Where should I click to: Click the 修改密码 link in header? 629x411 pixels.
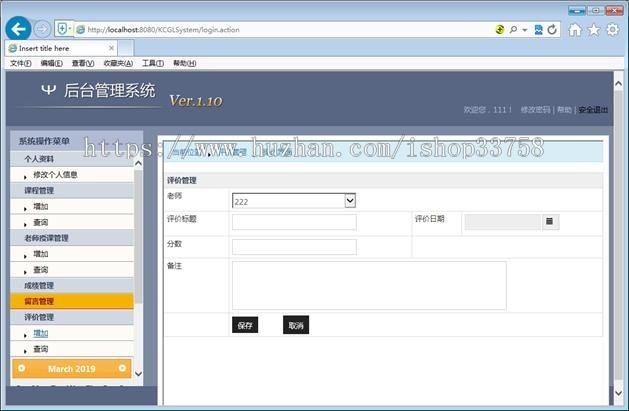536,109
